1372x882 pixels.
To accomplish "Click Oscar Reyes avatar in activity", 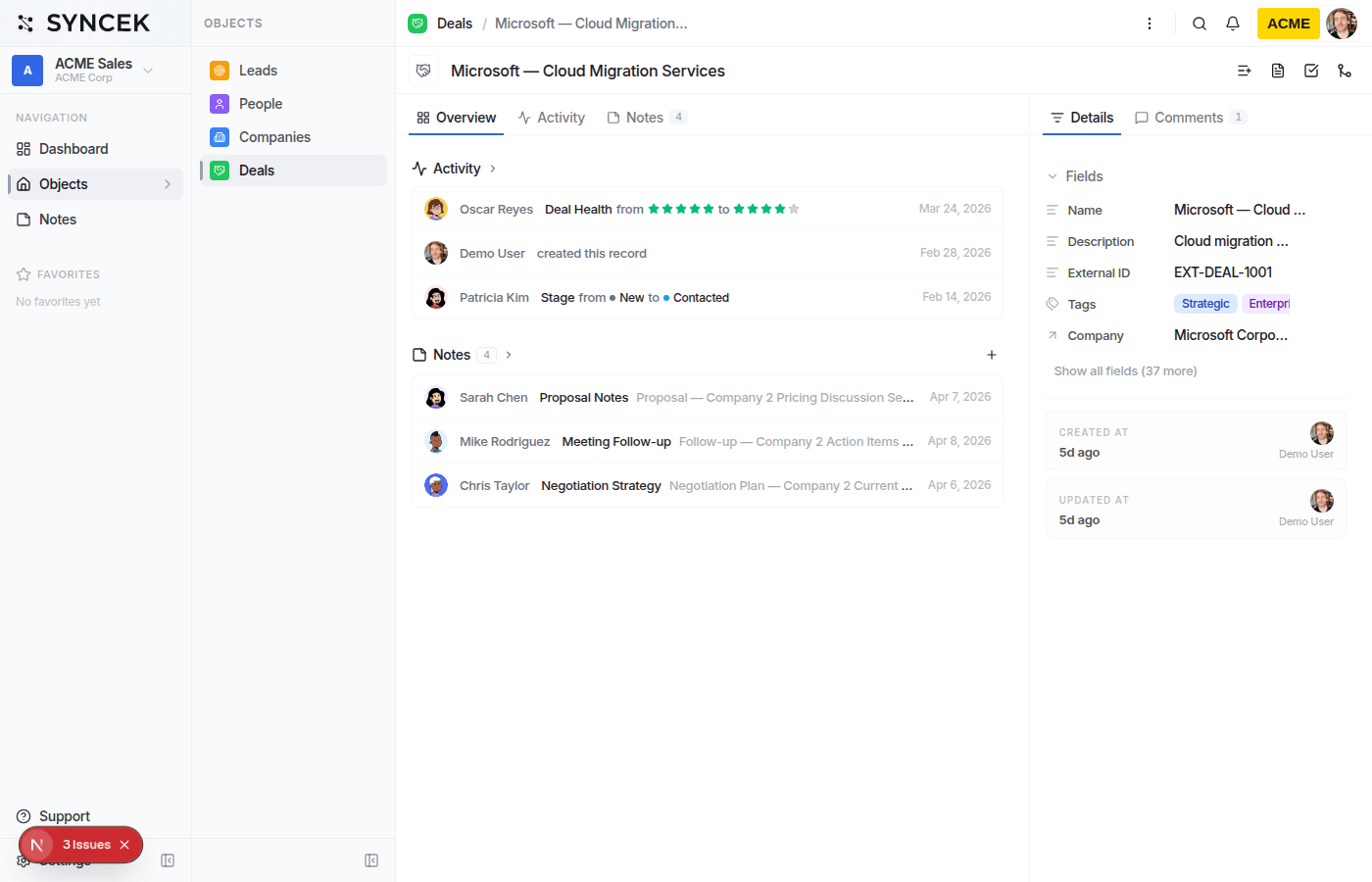I will (436, 209).
